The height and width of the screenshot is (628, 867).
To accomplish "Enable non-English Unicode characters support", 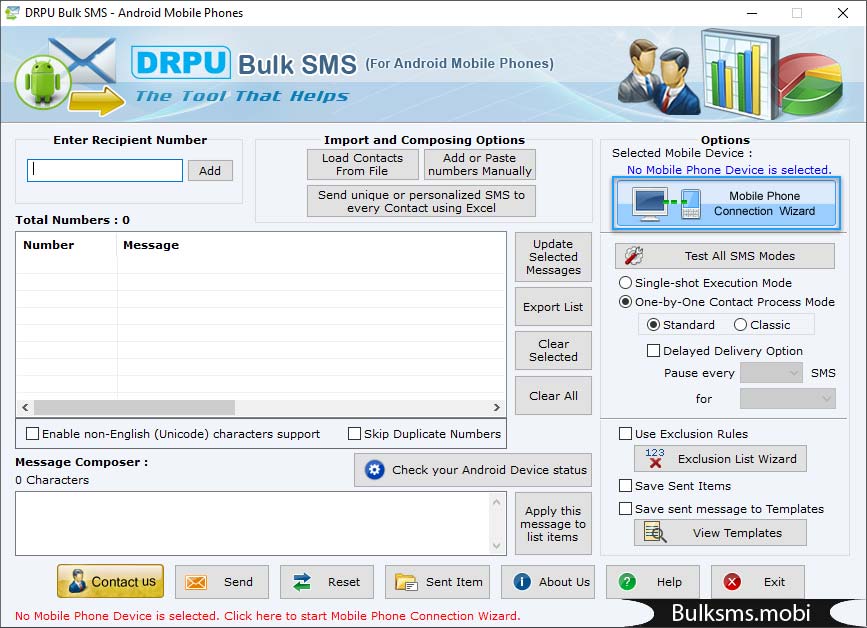I will click(x=33, y=434).
